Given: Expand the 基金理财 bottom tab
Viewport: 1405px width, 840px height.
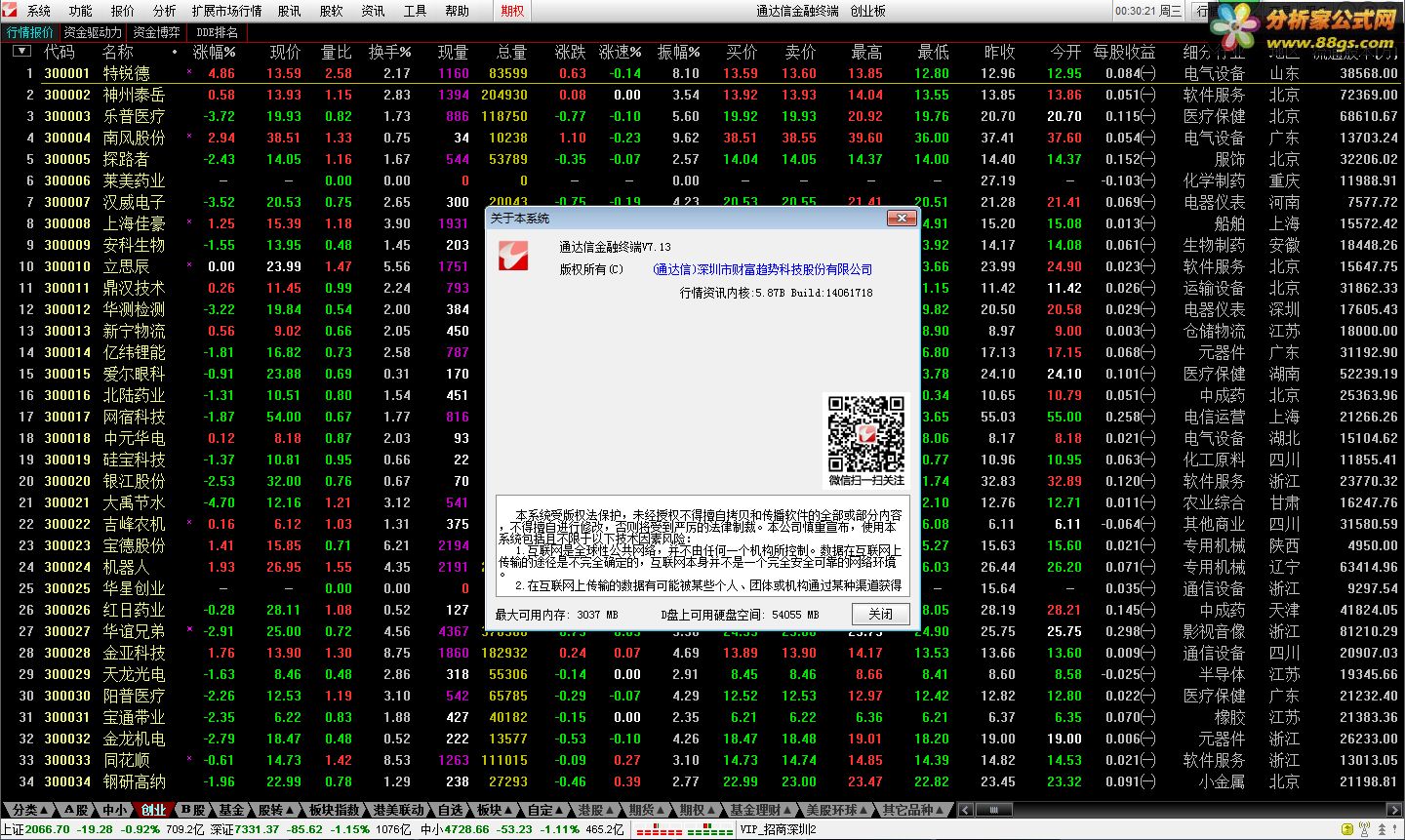Looking at the screenshot, I should pos(760,810).
